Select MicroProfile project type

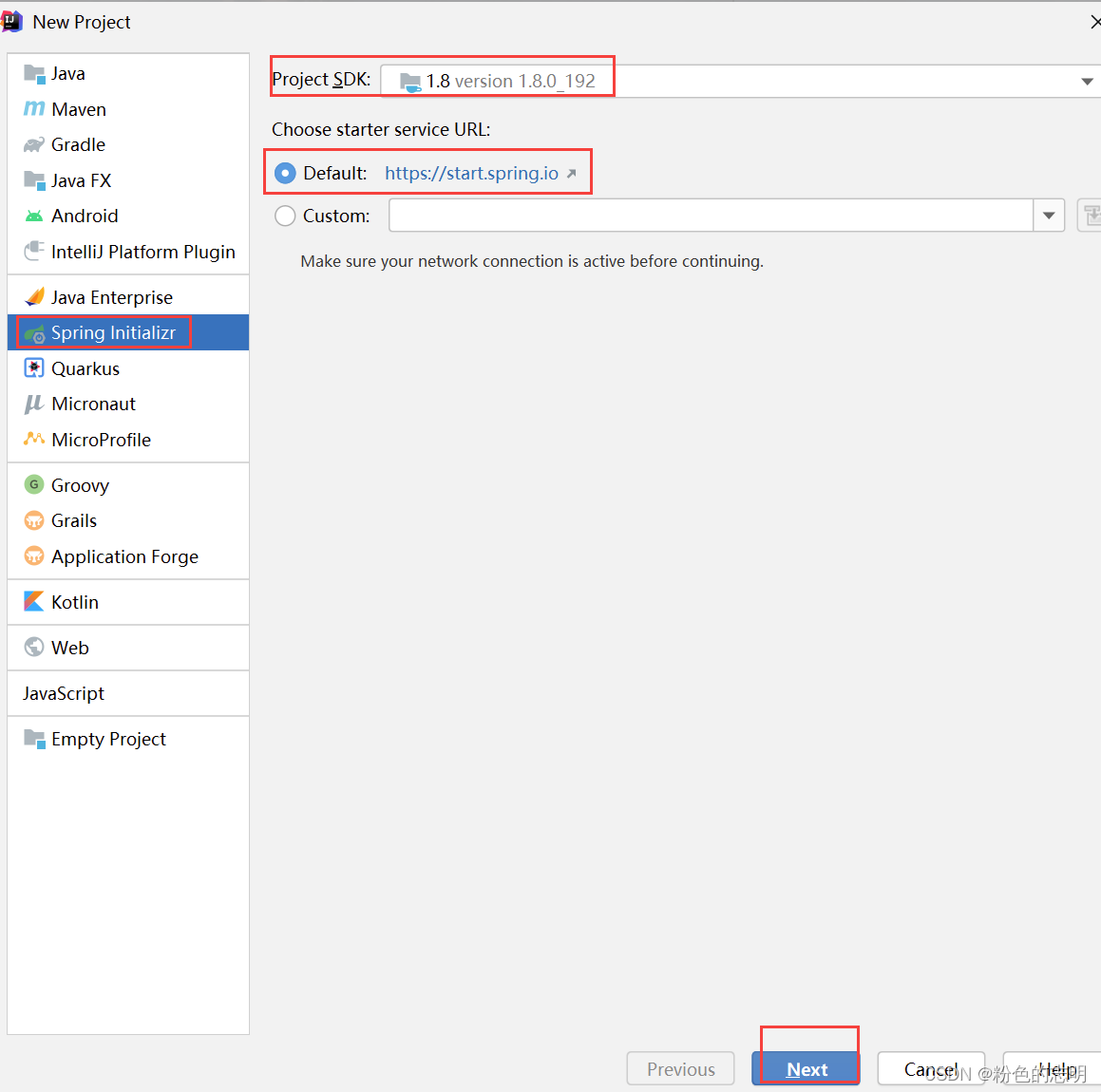[x=128, y=440]
